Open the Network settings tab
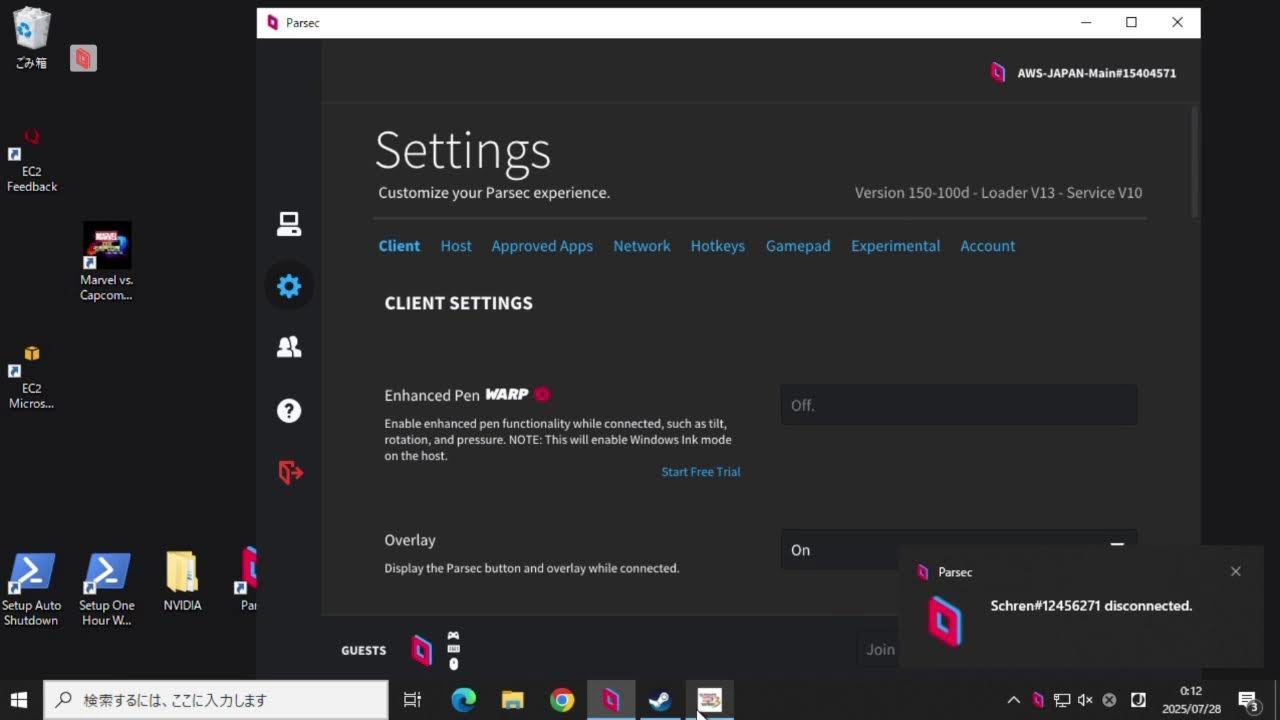This screenshot has height=720, width=1280. pyautogui.click(x=641, y=246)
